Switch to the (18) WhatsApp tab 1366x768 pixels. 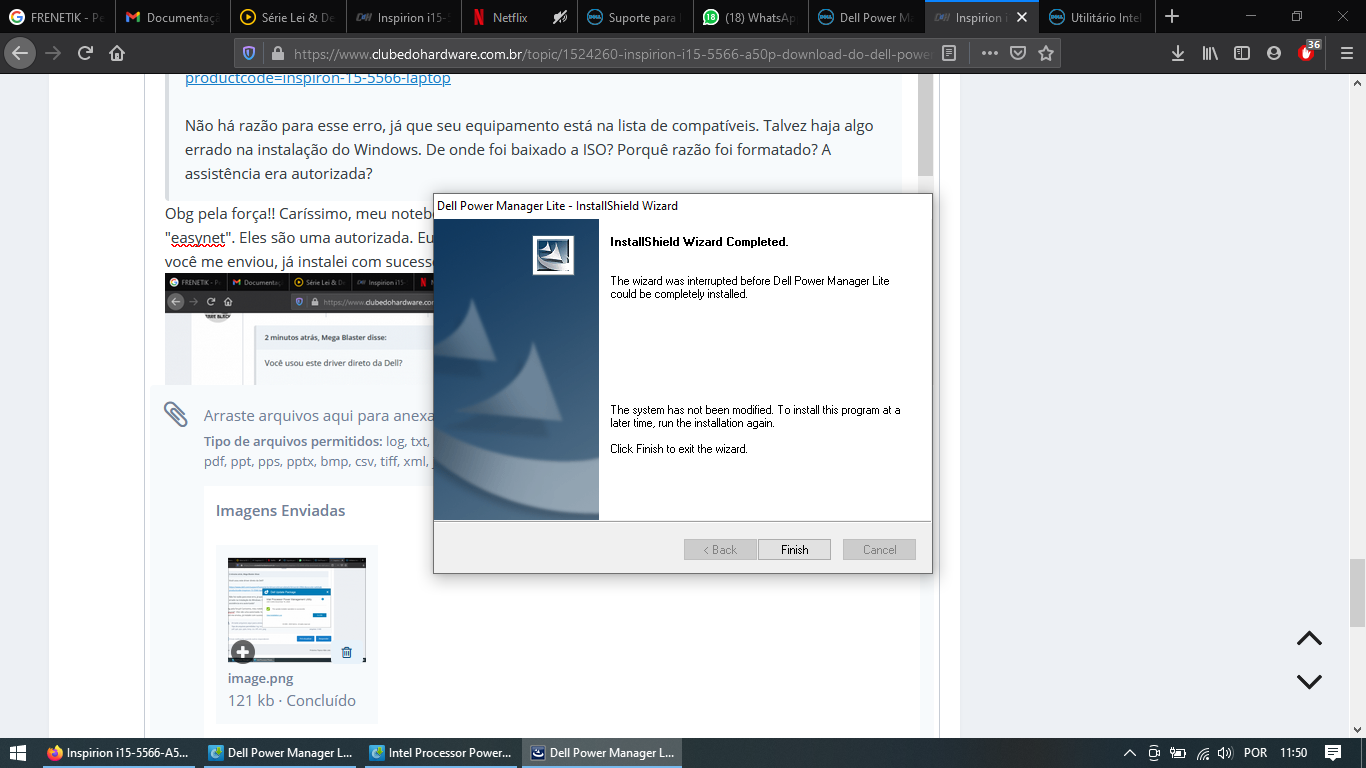coord(751,17)
